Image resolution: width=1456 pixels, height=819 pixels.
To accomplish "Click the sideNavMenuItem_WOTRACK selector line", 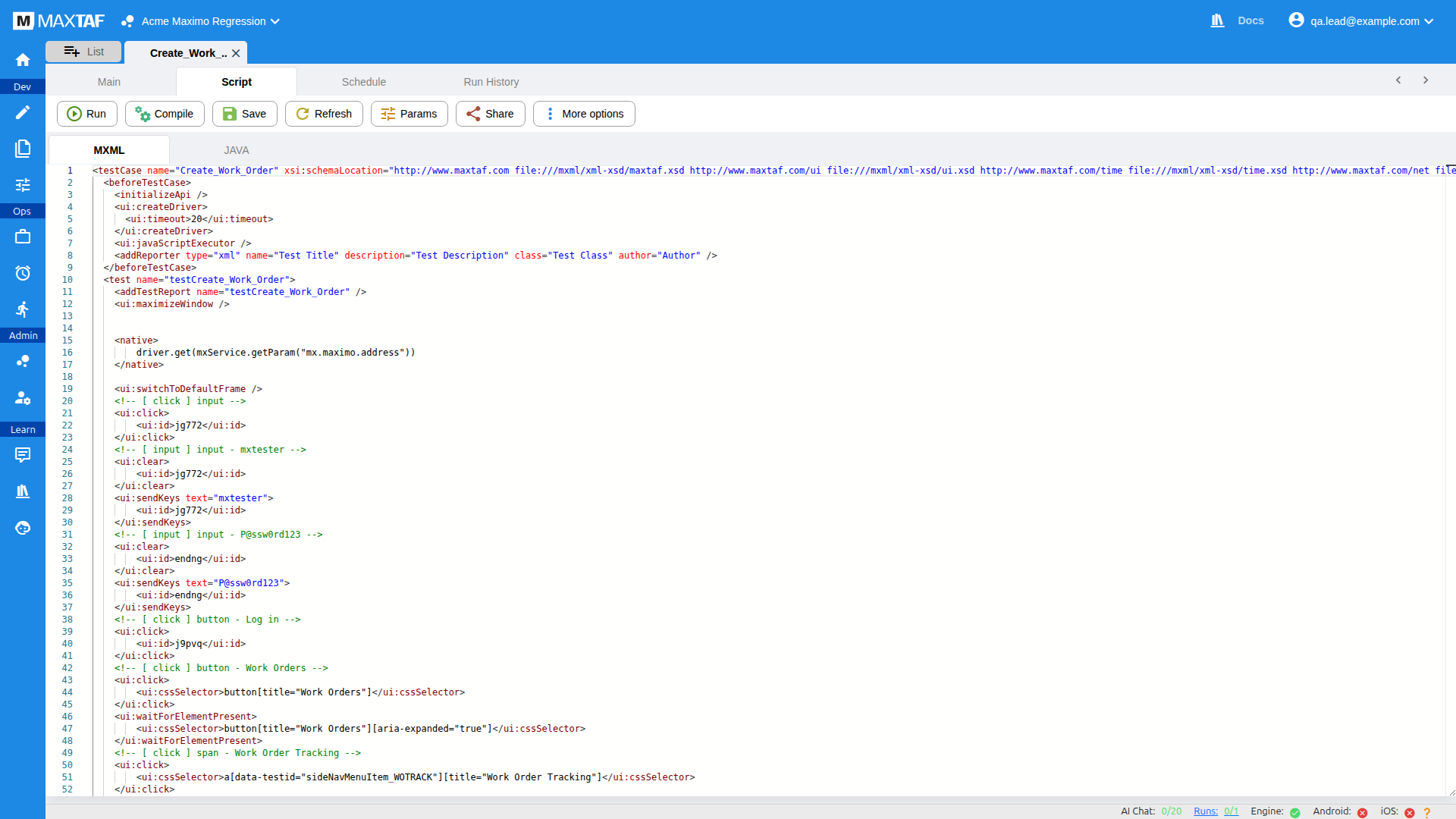I will [416, 777].
